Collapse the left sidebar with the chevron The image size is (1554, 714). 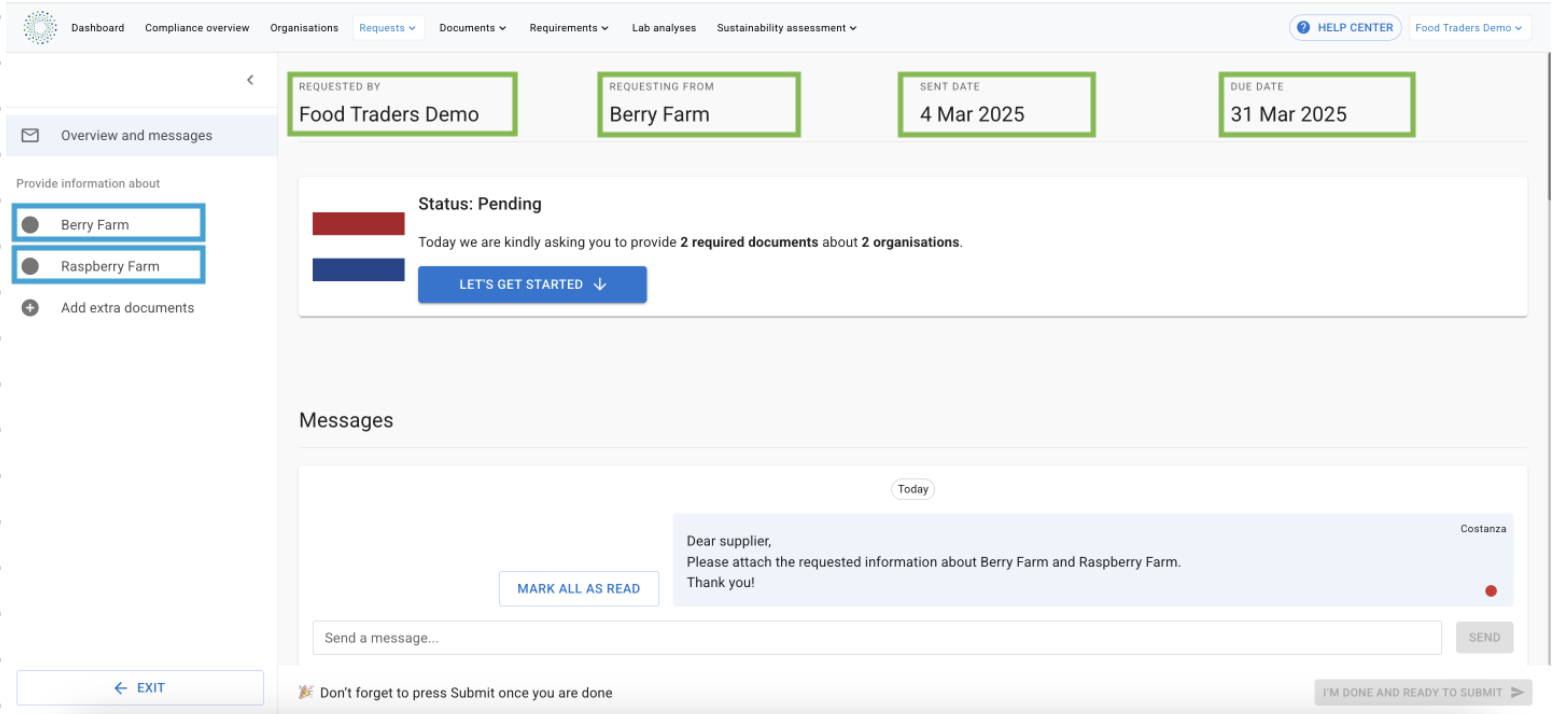[250, 80]
